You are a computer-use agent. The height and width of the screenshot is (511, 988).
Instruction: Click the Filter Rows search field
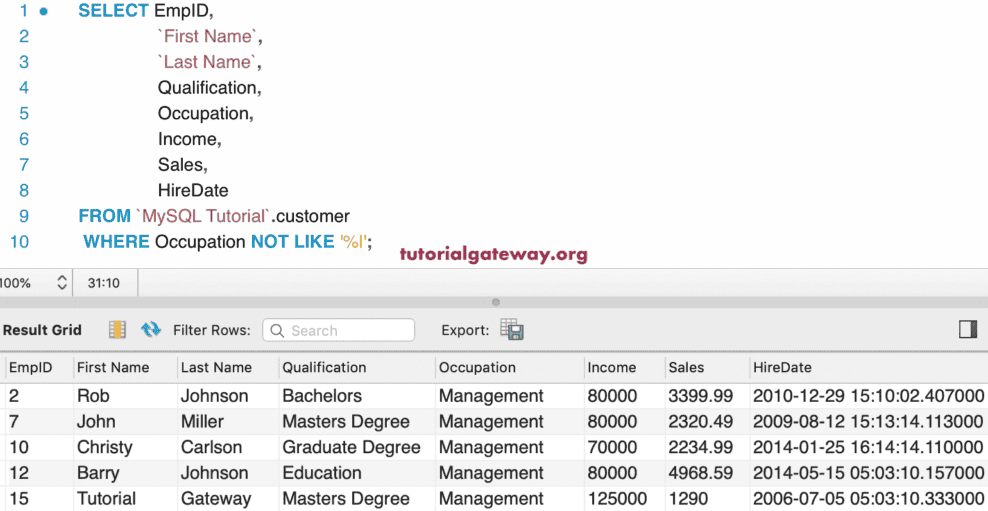(x=338, y=330)
